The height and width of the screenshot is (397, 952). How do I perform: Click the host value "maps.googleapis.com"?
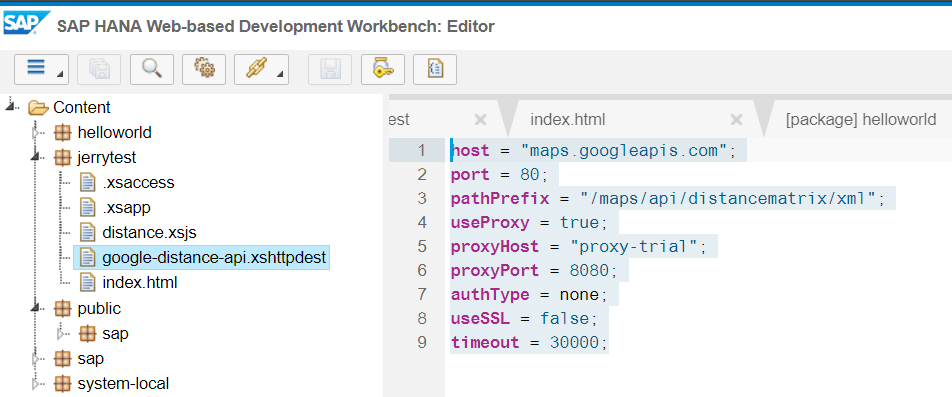tap(624, 151)
